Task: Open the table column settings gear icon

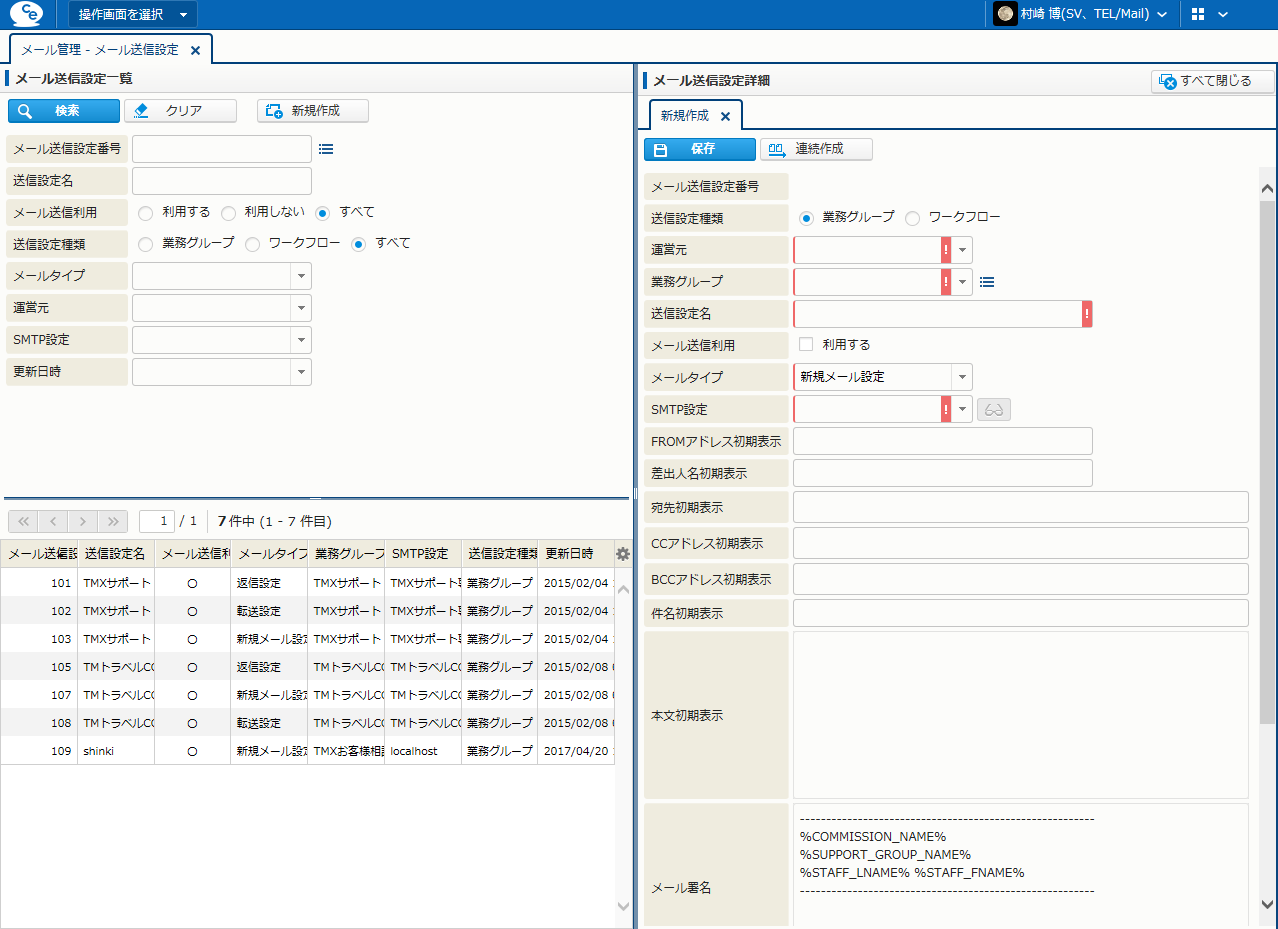Action: 623,554
